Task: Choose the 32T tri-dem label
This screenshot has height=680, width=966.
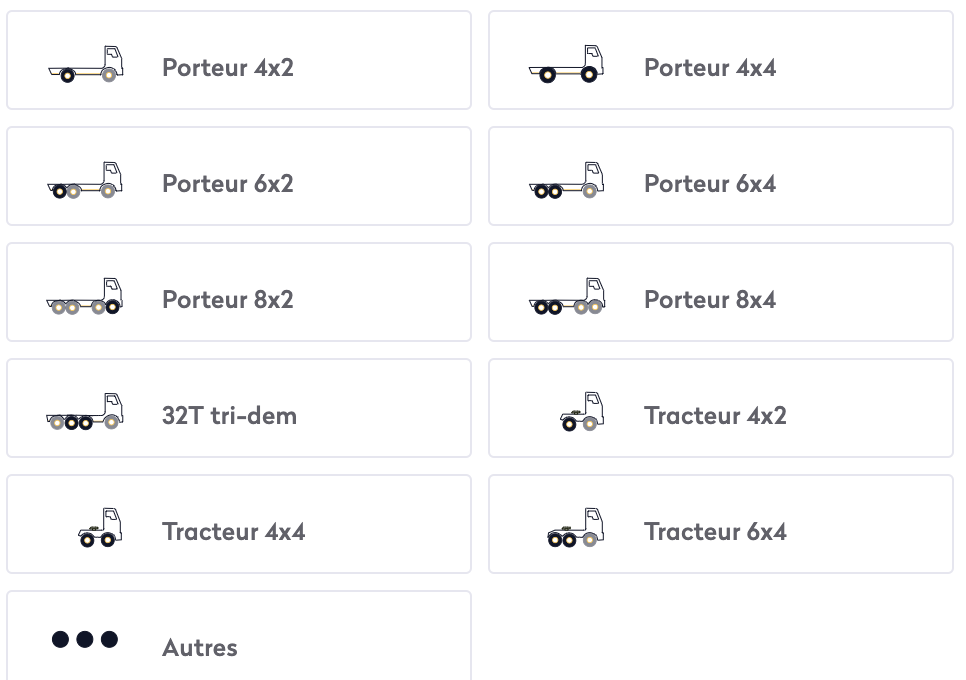Action: [x=229, y=416]
